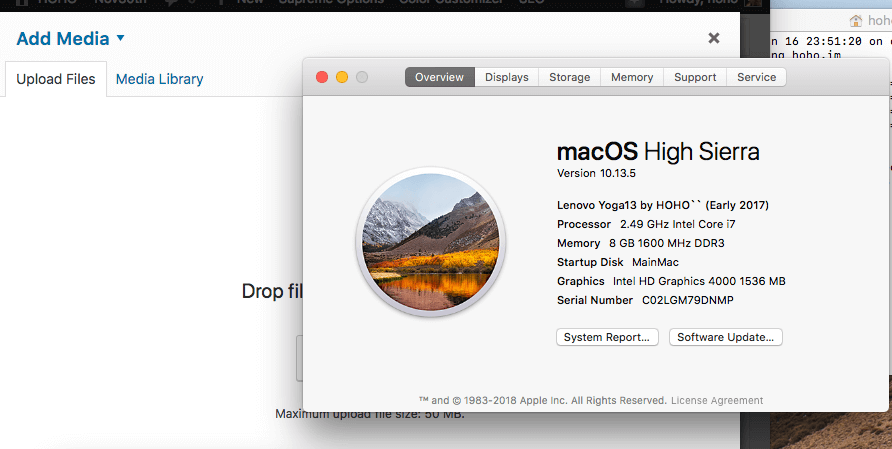Switch to Media Library tab
Screen dimensions: 892x449
pyautogui.click(x=159, y=79)
